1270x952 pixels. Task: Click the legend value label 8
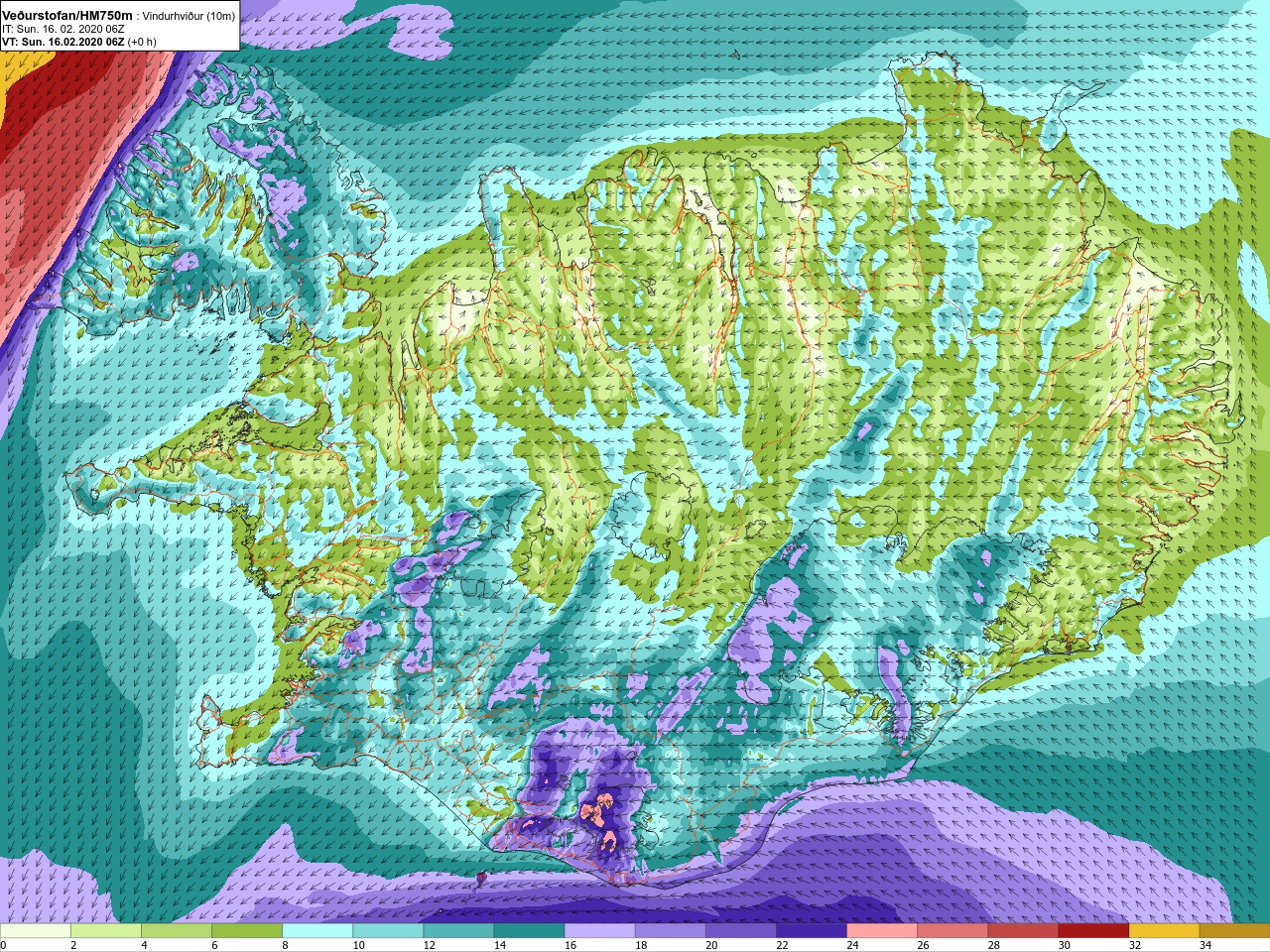click(x=285, y=945)
